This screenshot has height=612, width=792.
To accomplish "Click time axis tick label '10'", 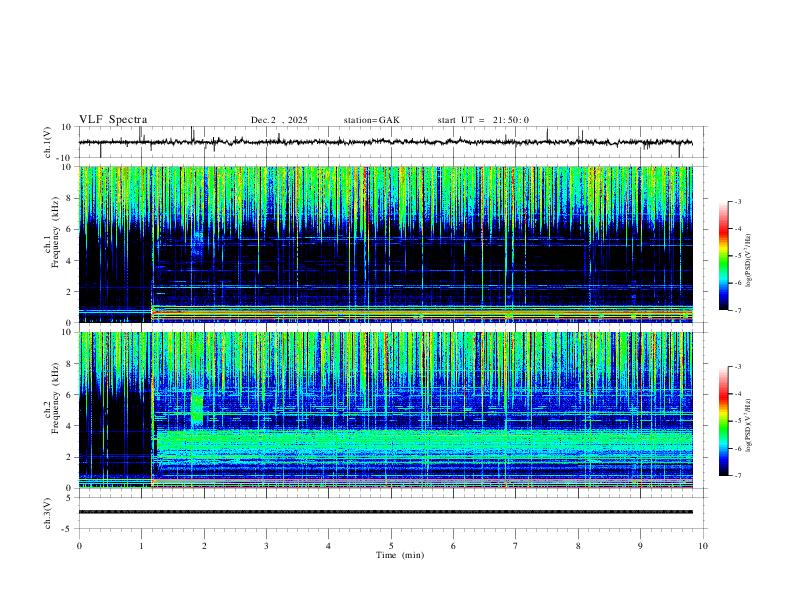I will pyautogui.click(x=703, y=546).
